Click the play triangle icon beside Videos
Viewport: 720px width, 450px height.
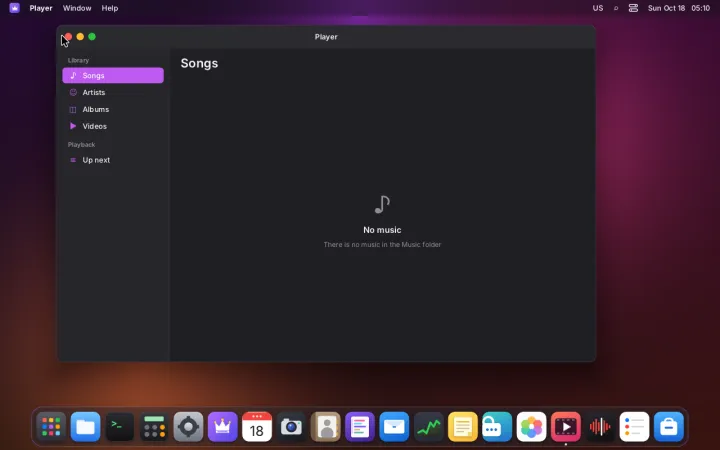click(73, 126)
